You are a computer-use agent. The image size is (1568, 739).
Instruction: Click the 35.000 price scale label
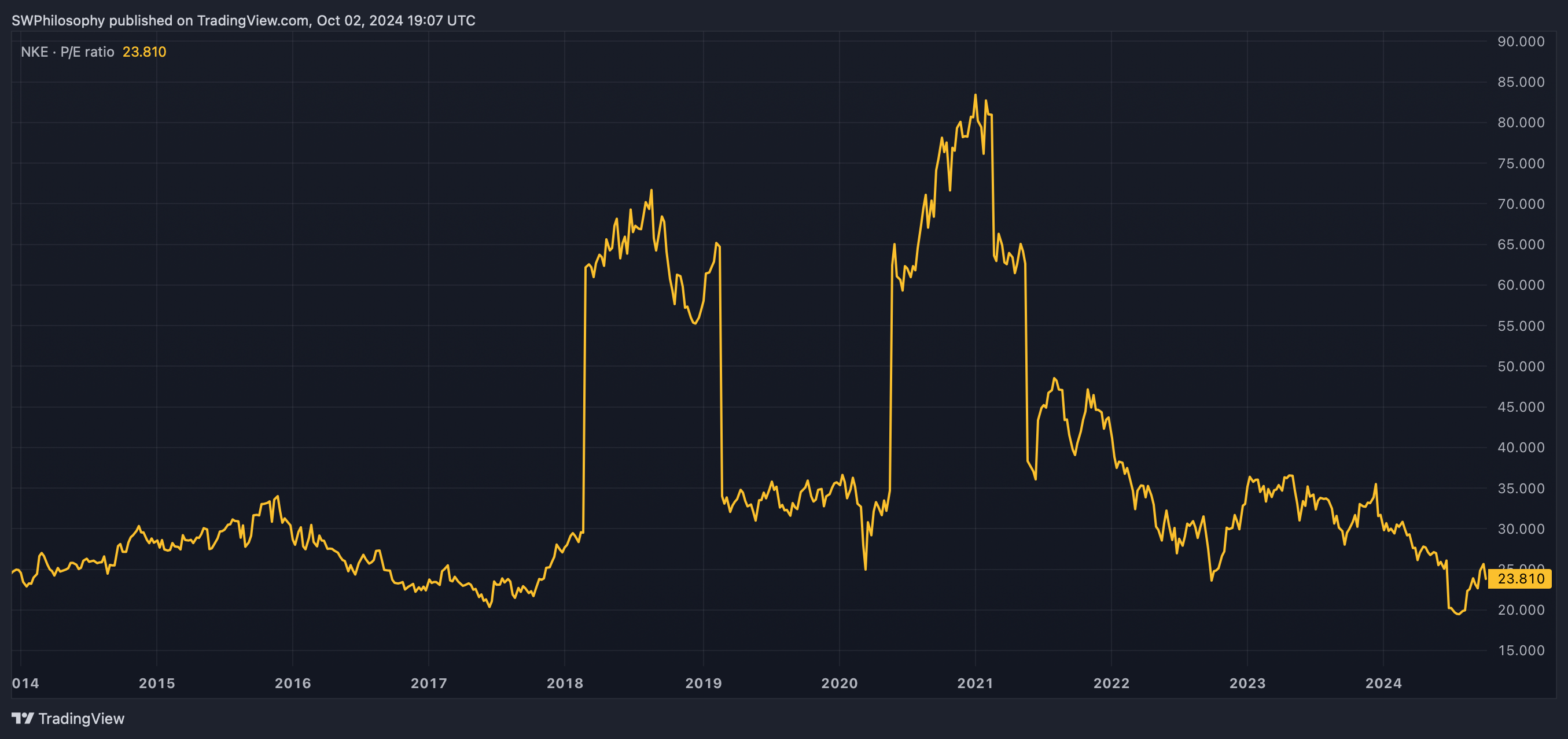pos(1520,489)
